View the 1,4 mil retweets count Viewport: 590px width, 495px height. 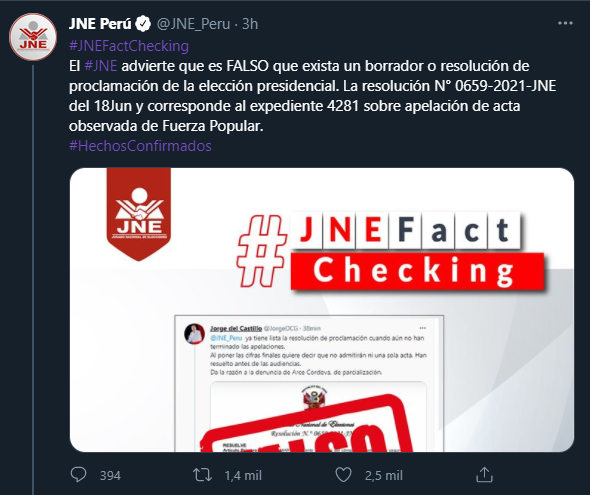243,475
